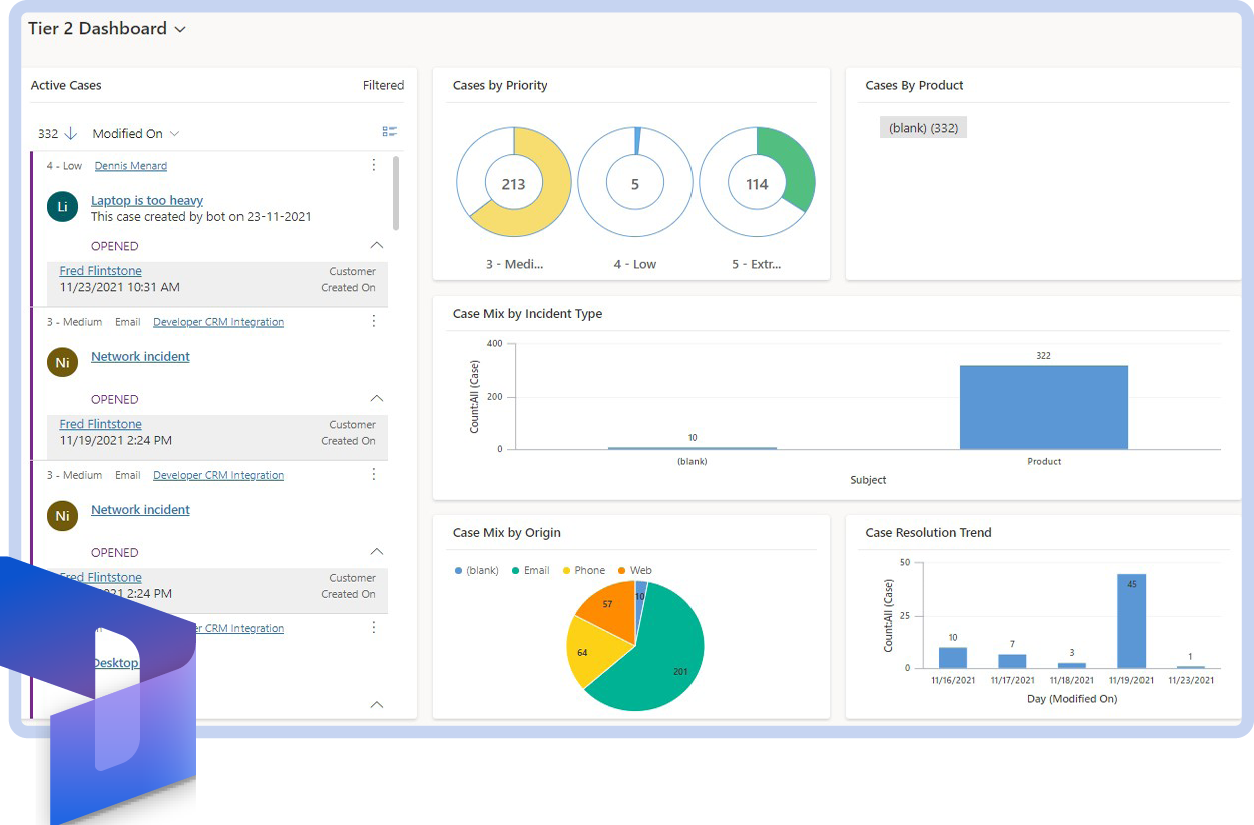Collapse the Laptop is too heavy case details
The width and height of the screenshot is (1254, 825).
click(x=376, y=245)
